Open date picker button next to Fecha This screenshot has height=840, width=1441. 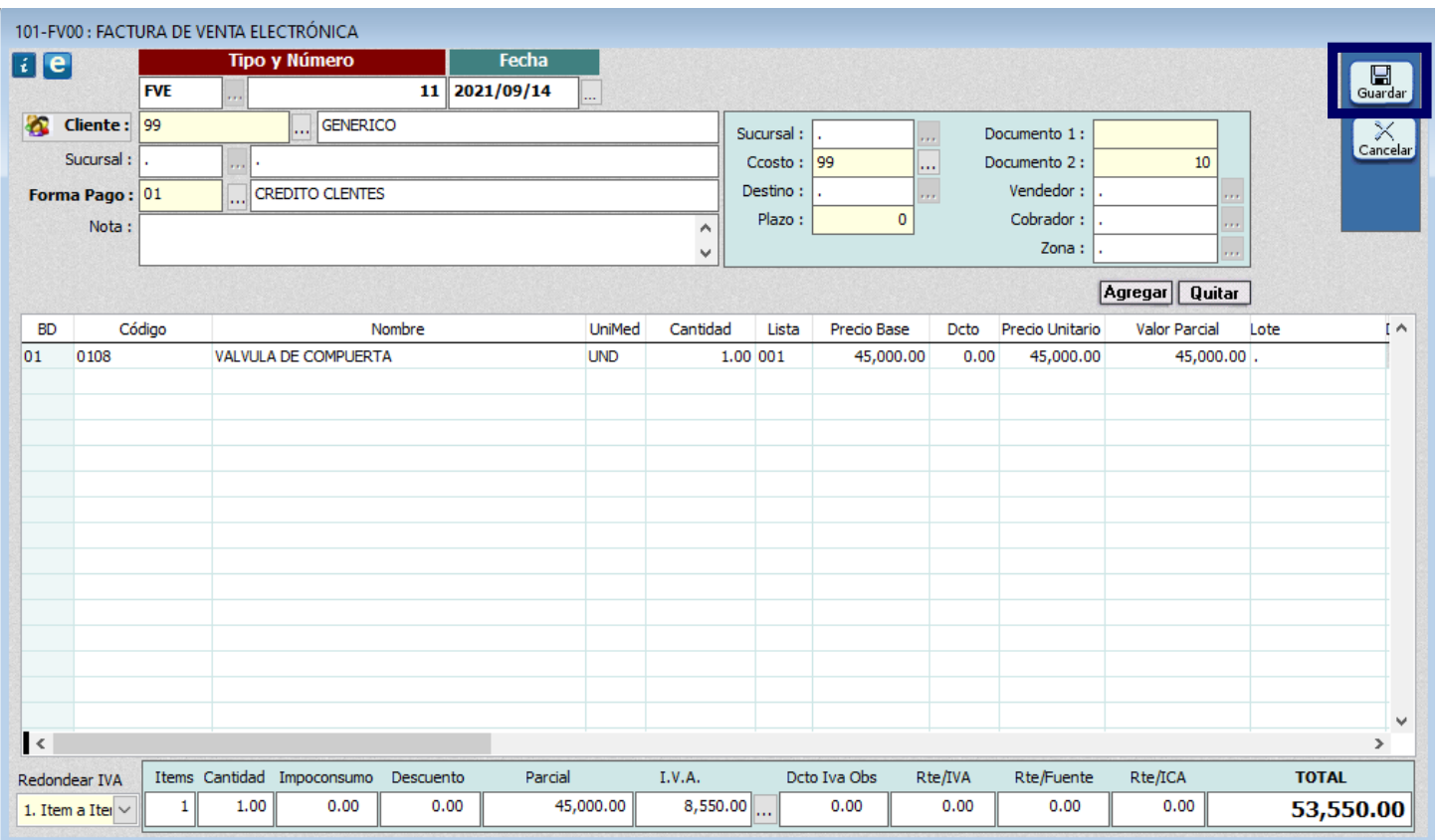(x=590, y=93)
